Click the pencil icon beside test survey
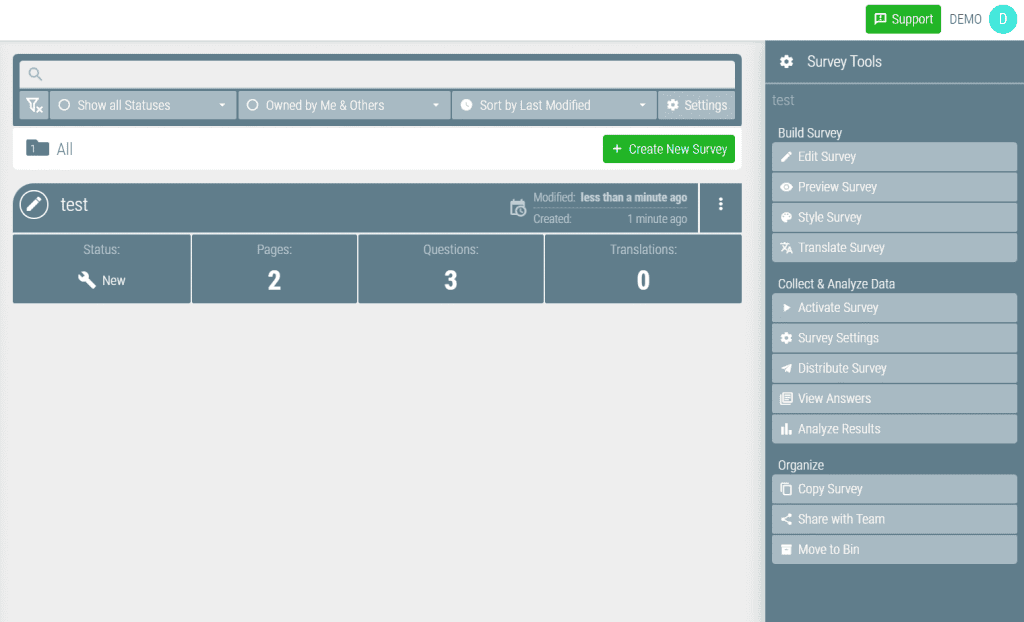 pos(34,205)
